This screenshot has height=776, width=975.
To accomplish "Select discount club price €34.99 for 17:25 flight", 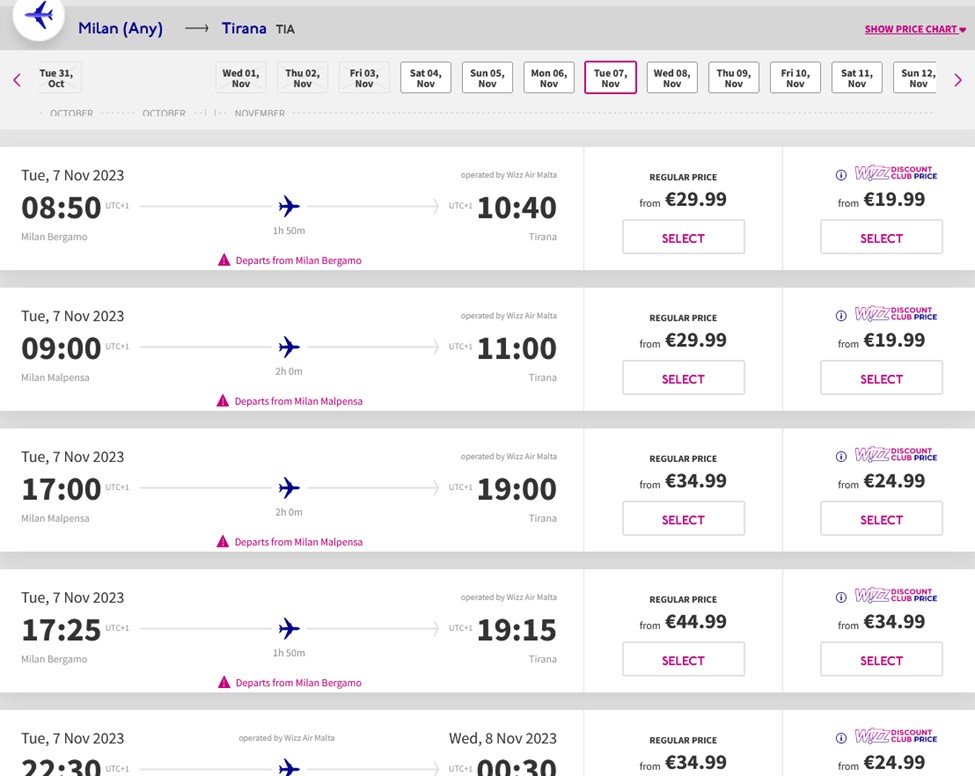I will pyautogui.click(x=881, y=660).
